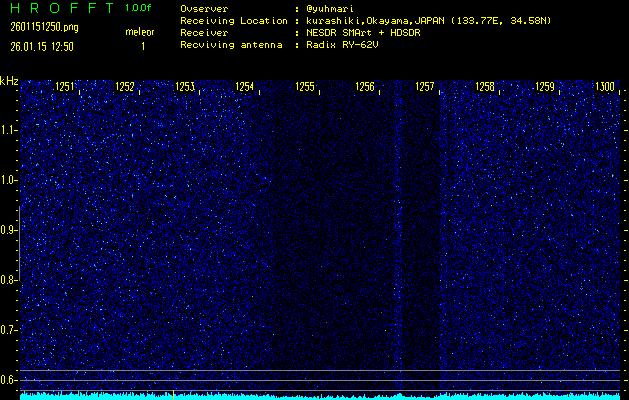Click the 1251 time marker
Screen dimensions: 629x400
[65, 87]
